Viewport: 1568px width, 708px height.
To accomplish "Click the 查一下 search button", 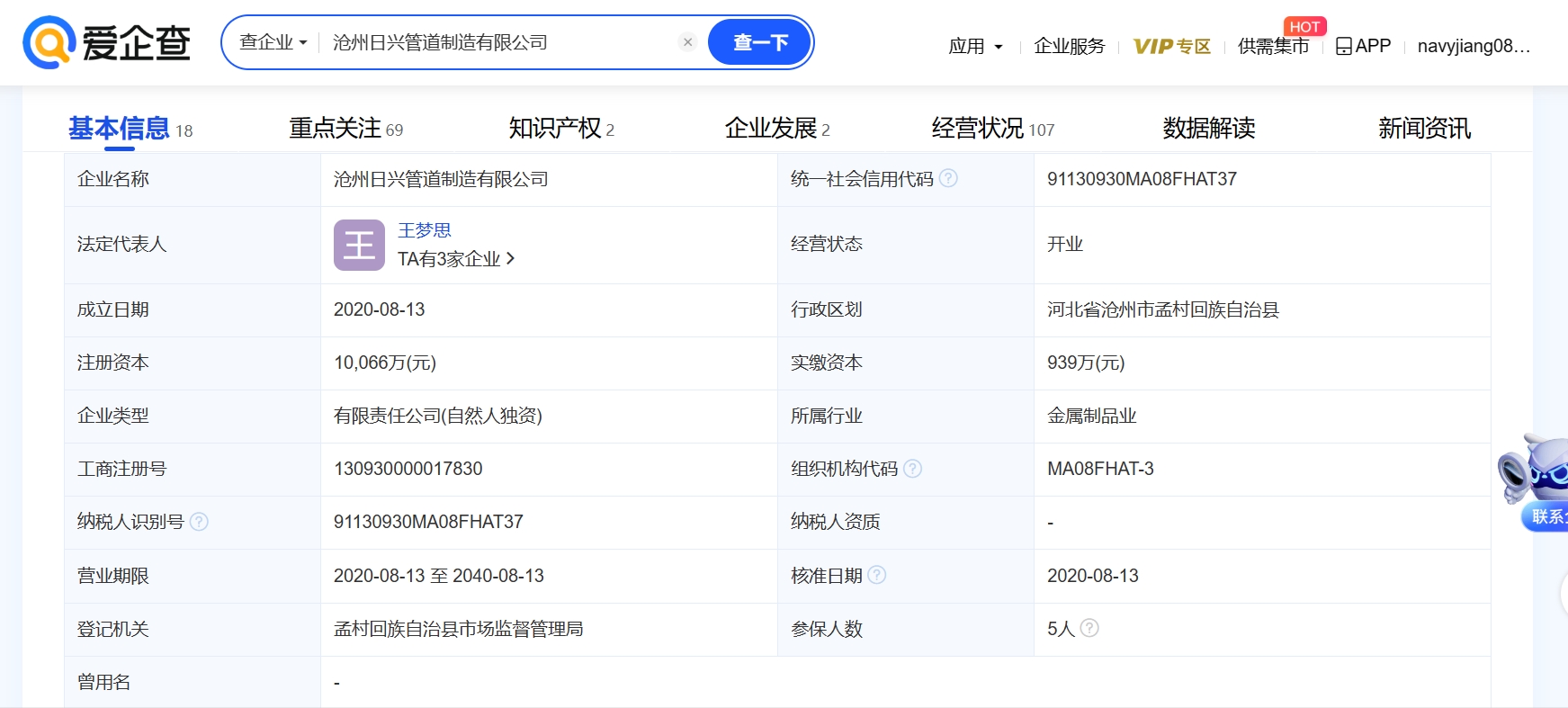I will pos(760,42).
